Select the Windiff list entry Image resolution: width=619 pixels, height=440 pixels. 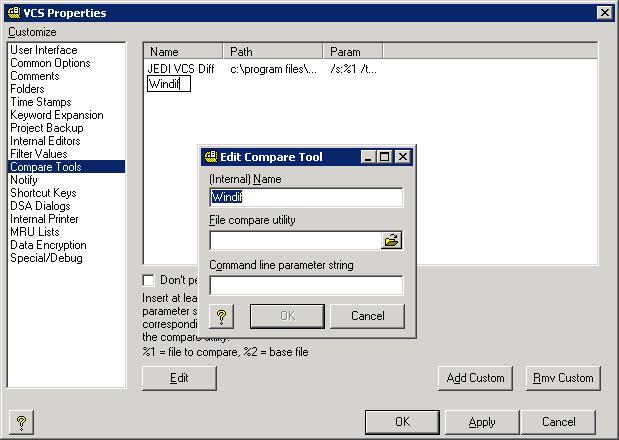click(x=169, y=84)
